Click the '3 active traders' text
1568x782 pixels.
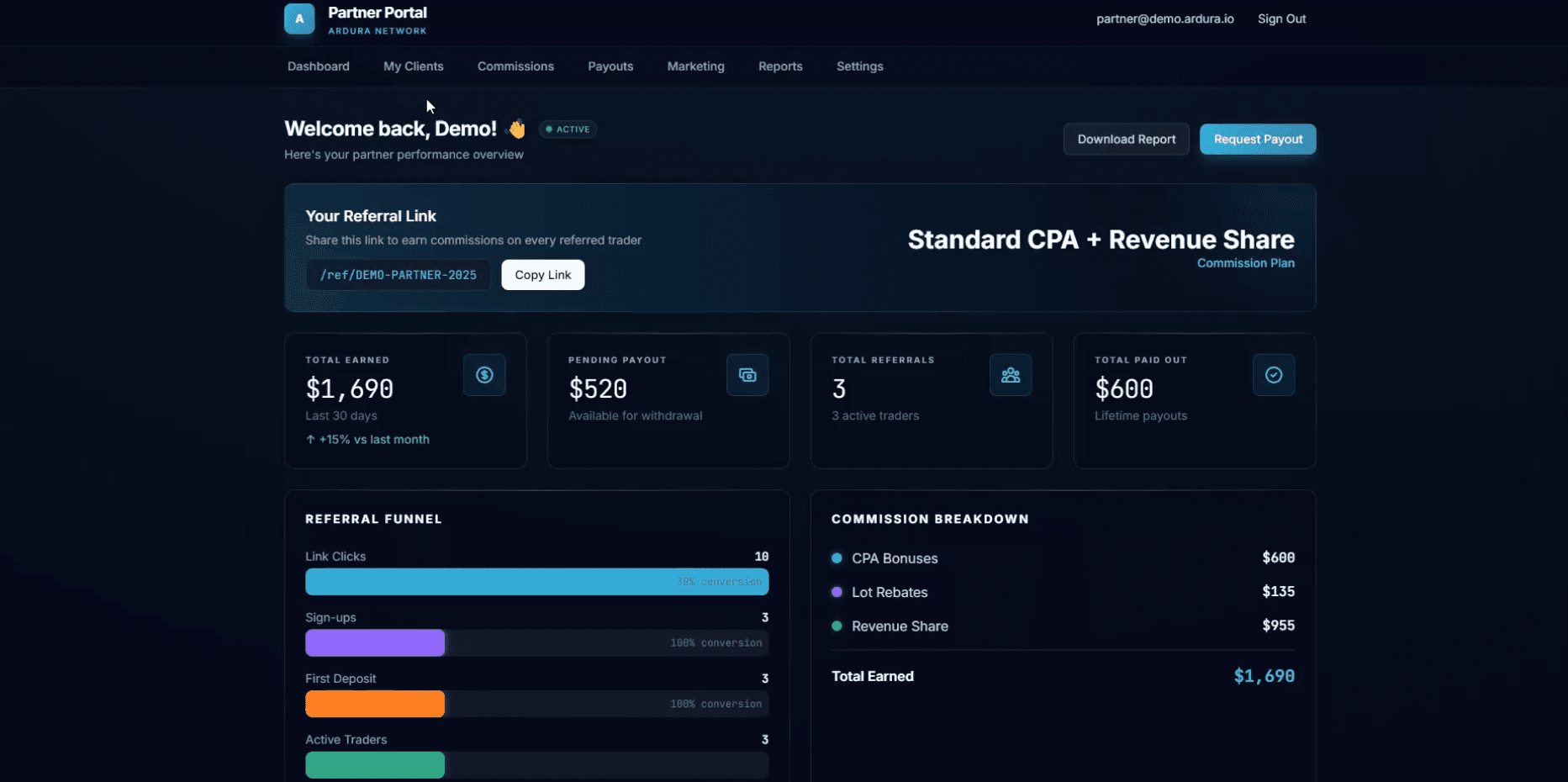click(x=875, y=415)
